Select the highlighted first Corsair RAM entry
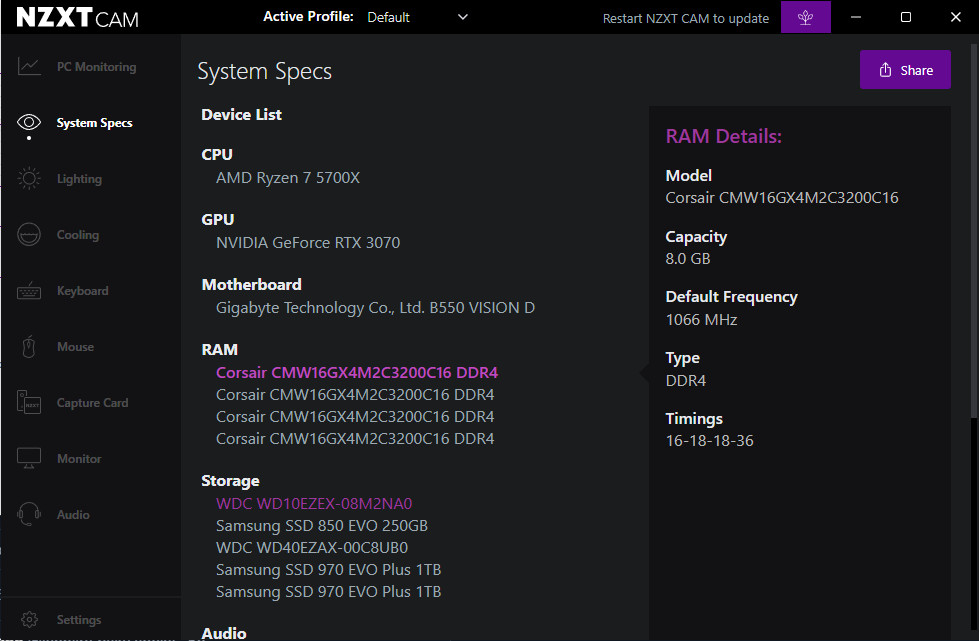This screenshot has height=641, width=979. tap(357, 373)
